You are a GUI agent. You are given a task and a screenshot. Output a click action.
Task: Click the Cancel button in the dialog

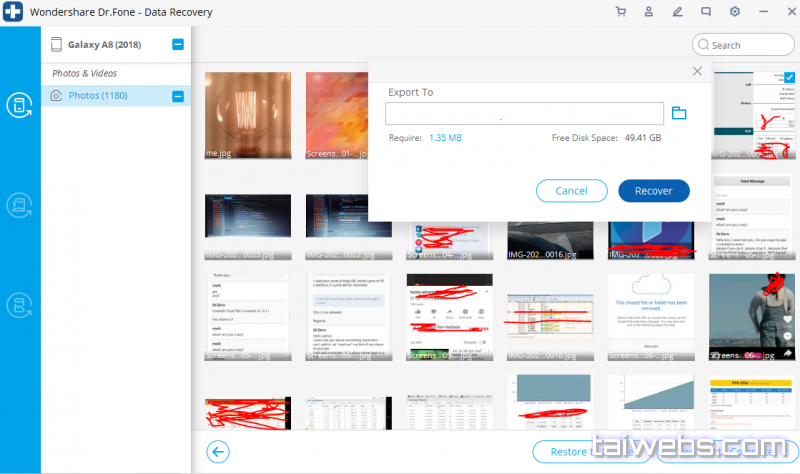click(571, 191)
